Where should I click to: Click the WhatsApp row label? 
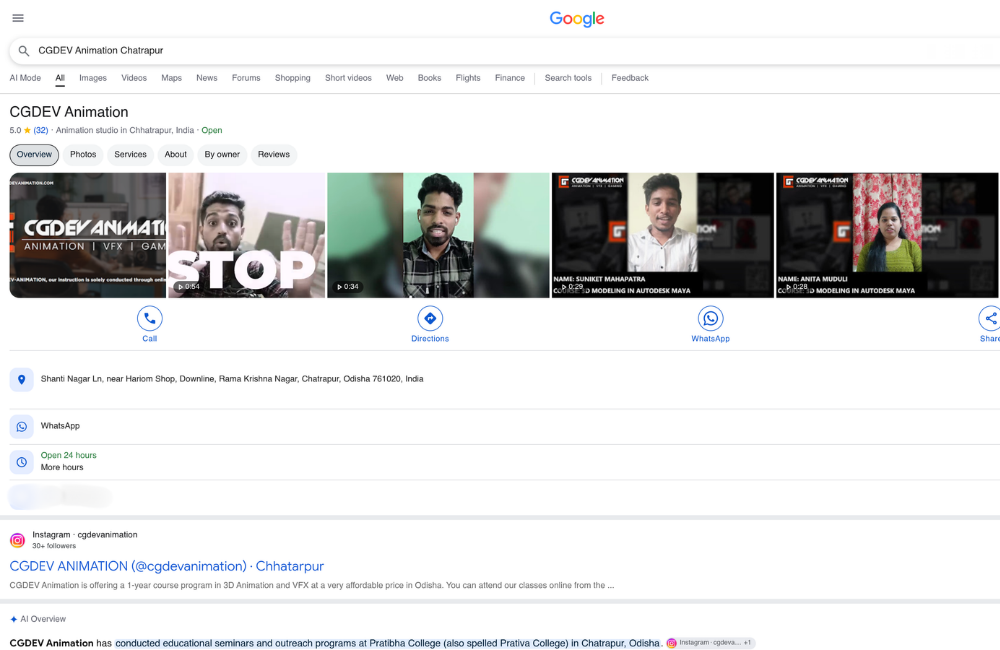click(61, 426)
